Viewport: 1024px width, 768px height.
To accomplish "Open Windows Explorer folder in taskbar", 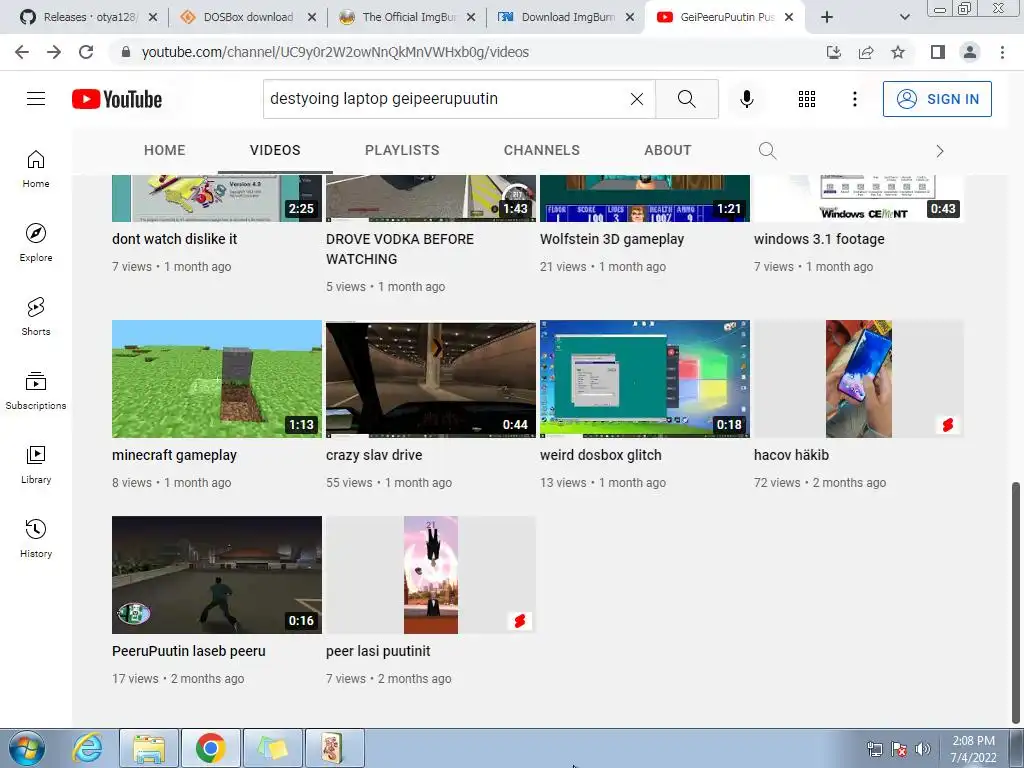I will tap(149, 748).
